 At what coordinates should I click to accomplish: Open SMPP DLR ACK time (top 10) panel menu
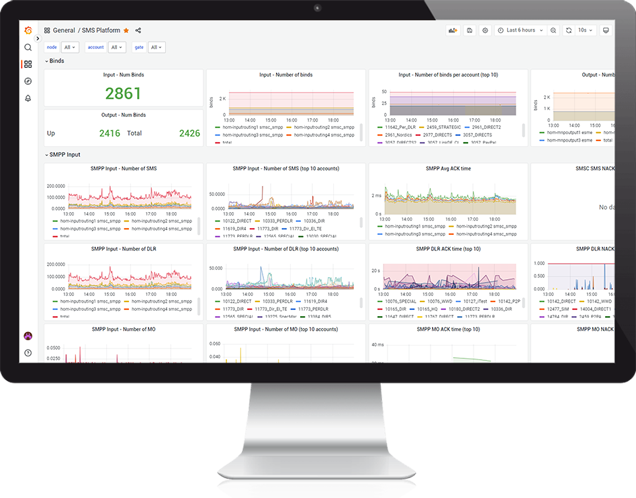pyautogui.click(x=448, y=249)
